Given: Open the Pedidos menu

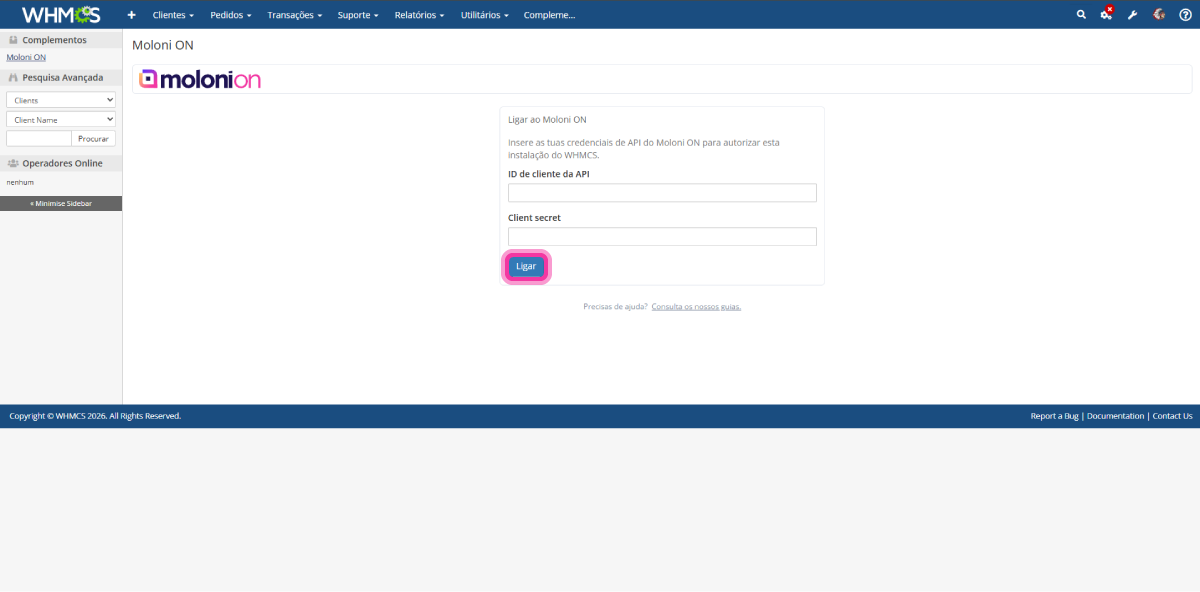Looking at the screenshot, I should (x=231, y=15).
